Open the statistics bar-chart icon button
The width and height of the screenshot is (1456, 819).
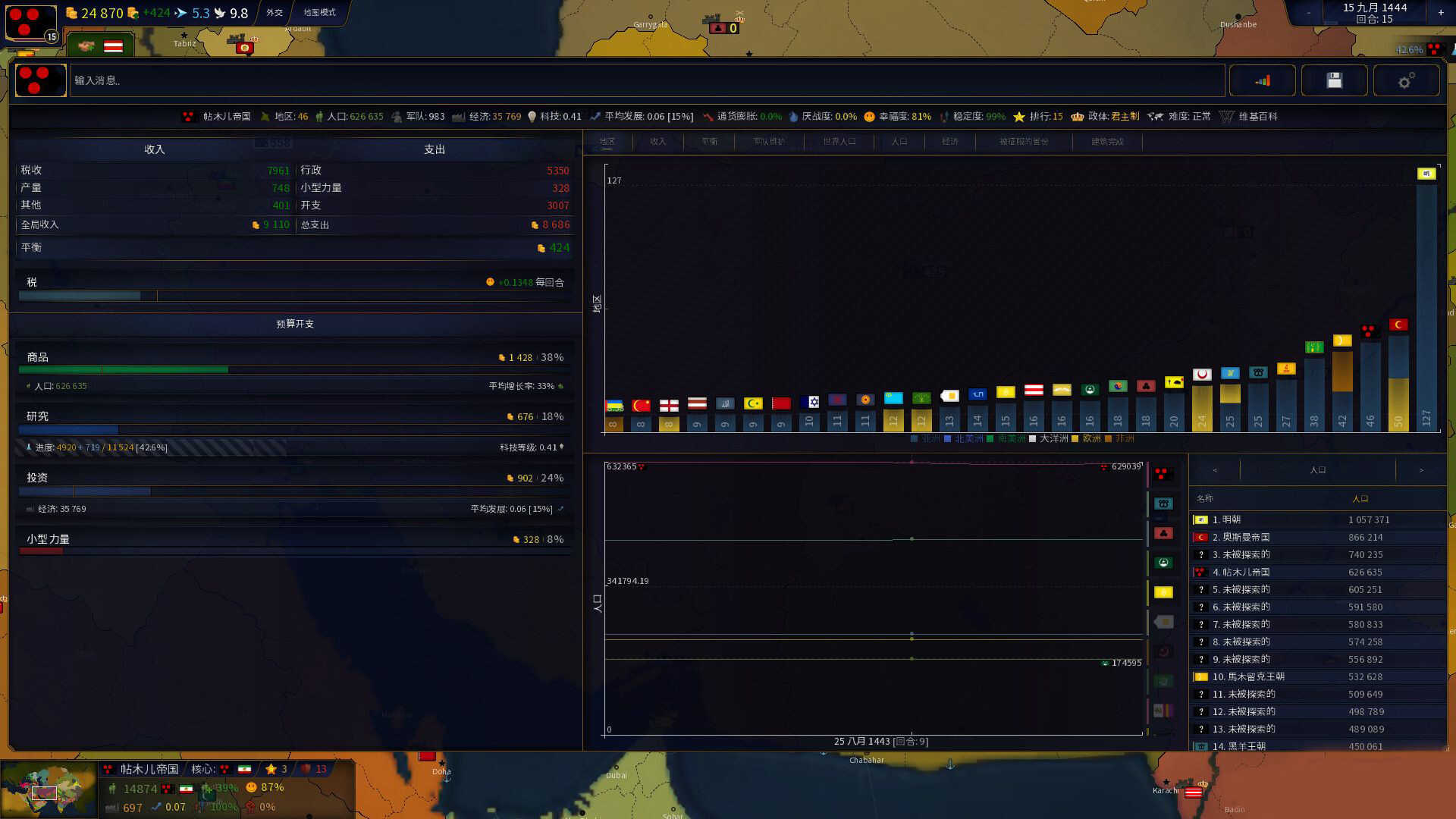click(x=1262, y=80)
